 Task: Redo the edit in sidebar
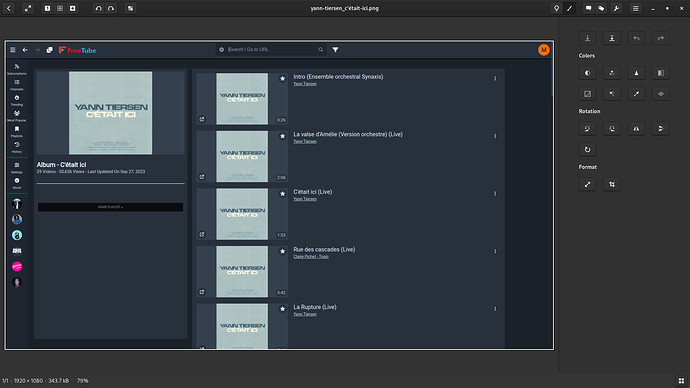(661, 38)
